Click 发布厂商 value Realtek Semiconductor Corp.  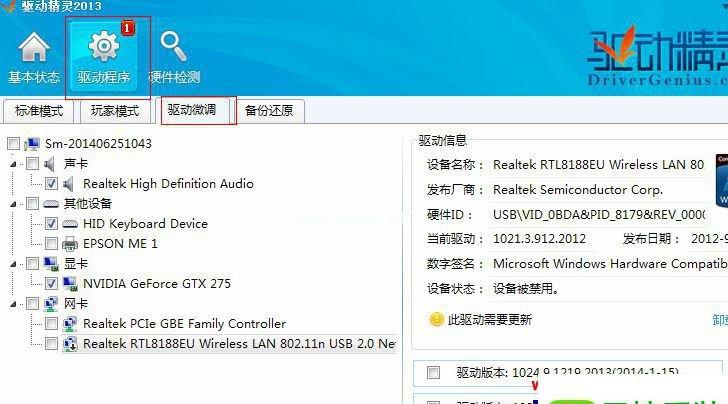578,190
